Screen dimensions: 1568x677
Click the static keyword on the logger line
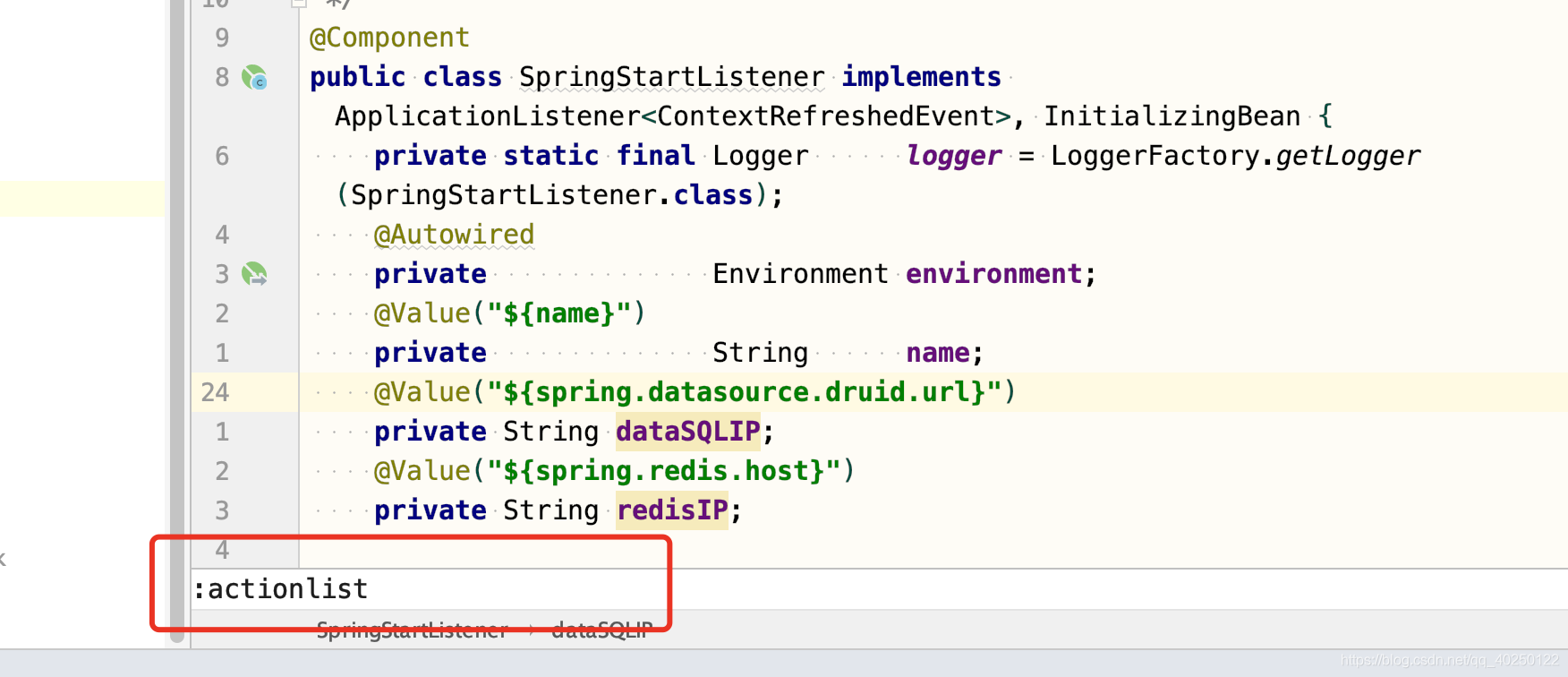[x=550, y=156]
